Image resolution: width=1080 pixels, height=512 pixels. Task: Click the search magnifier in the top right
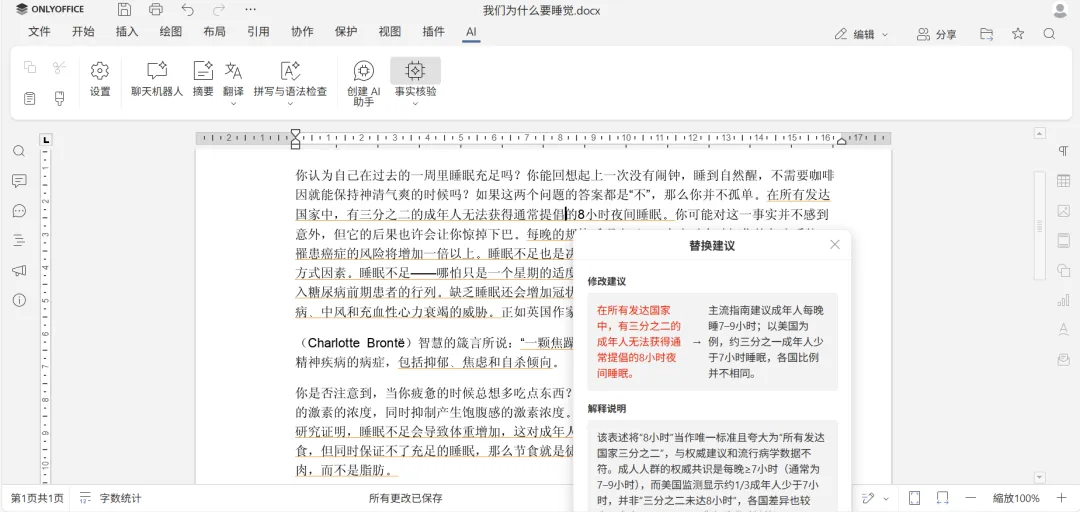pos(1049,34)
